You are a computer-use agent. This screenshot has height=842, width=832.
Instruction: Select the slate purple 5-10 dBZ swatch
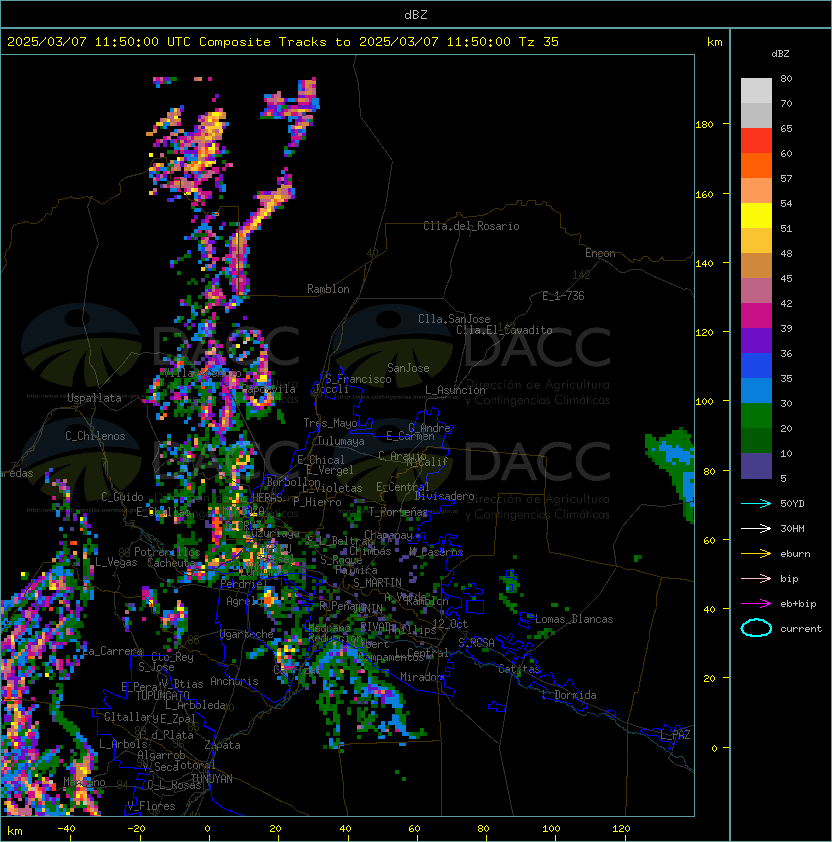click(756, 466)
